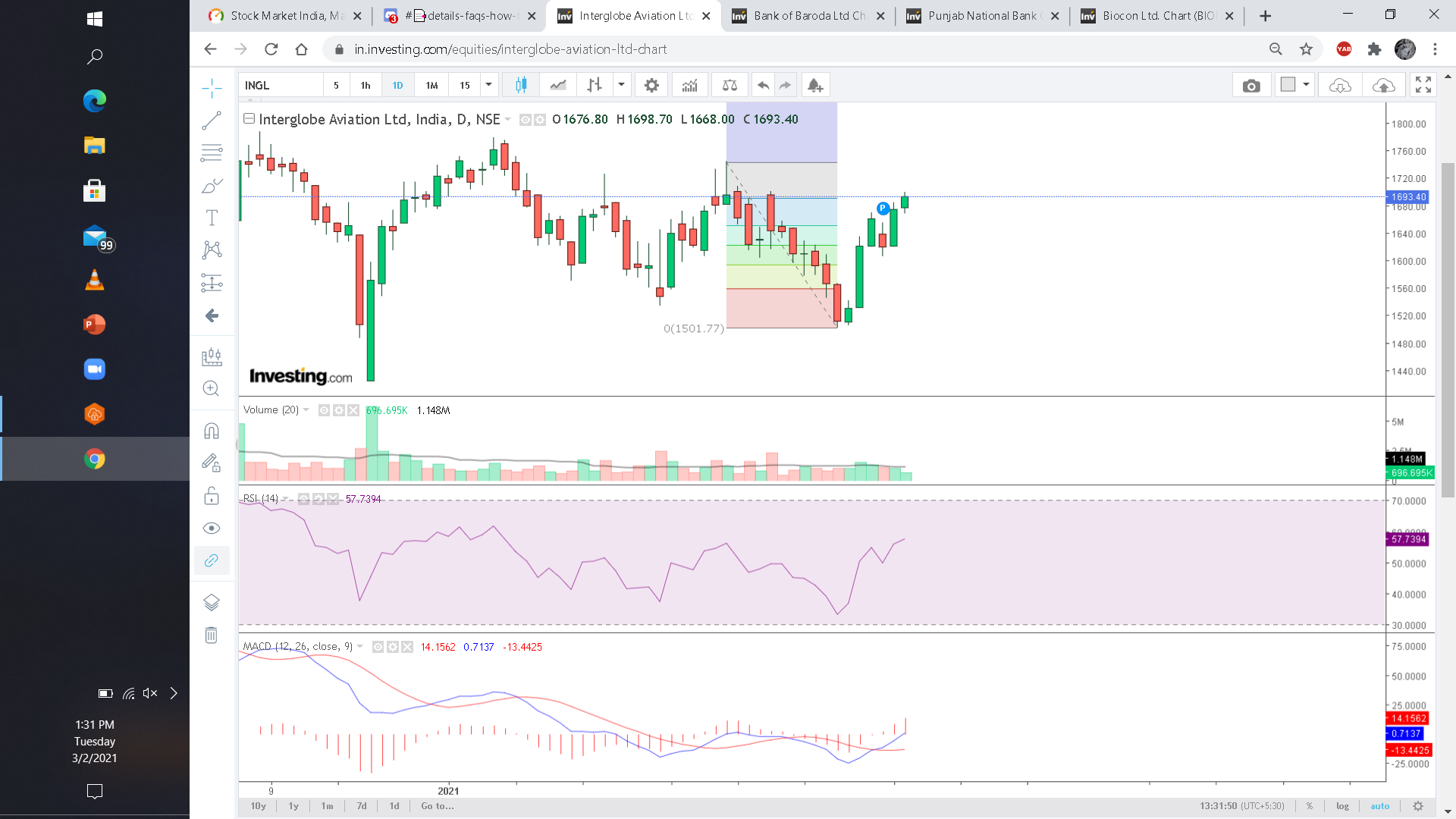Screen dimensions: 1456x819
Task: Click the zoom in magnifier tool
Action: pyautogui.click(x=212, y=389)
